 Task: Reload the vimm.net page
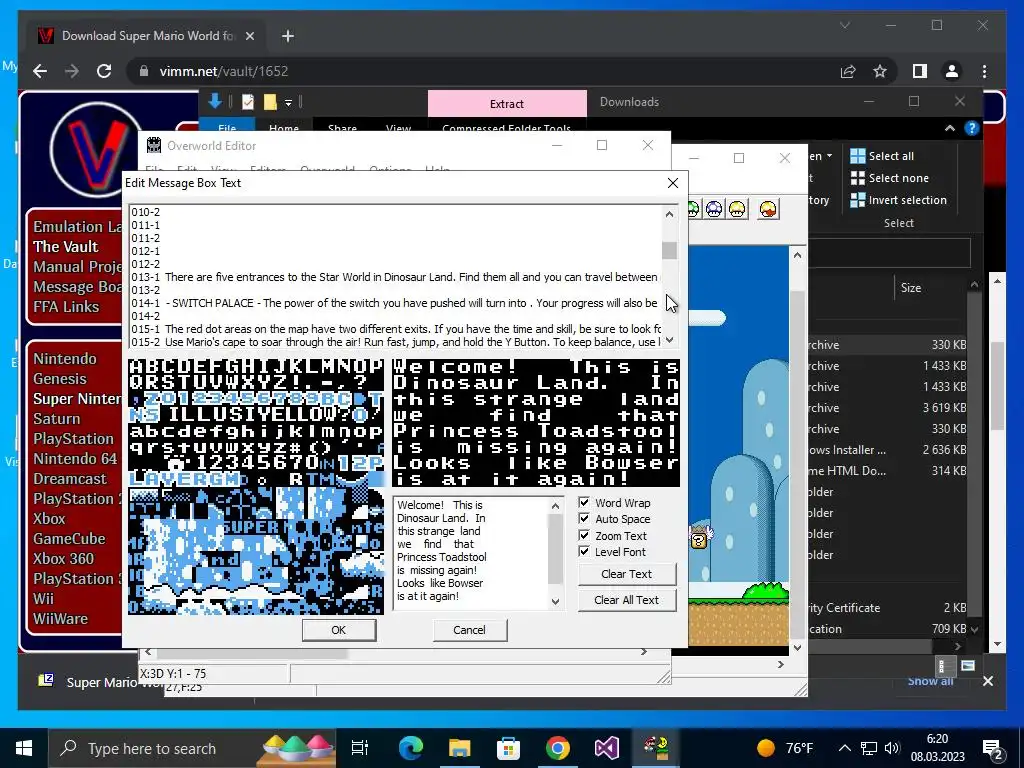click(x=104, y=71)
